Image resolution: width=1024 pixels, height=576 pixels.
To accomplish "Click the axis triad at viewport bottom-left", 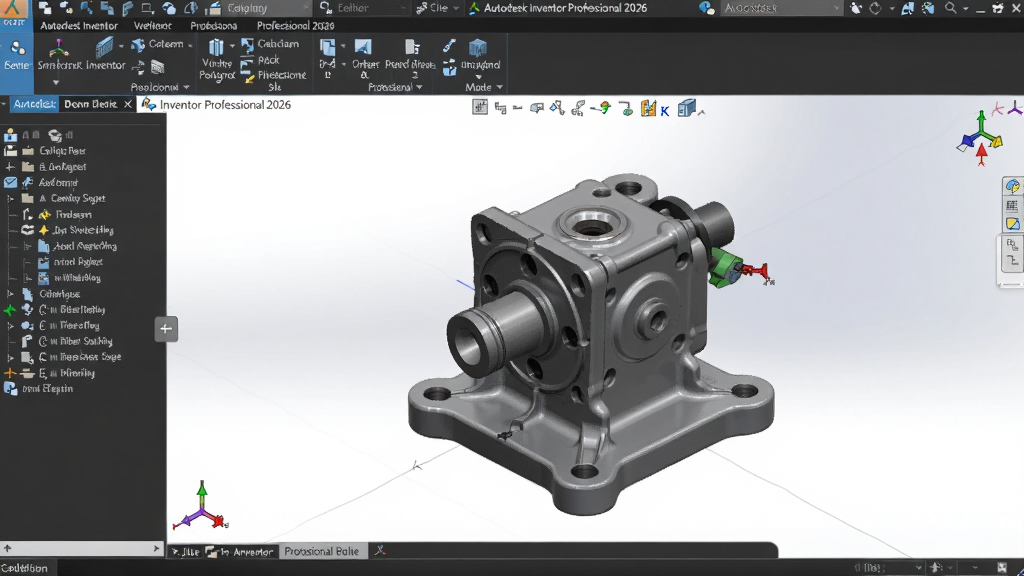I will [x=201, y=507].
